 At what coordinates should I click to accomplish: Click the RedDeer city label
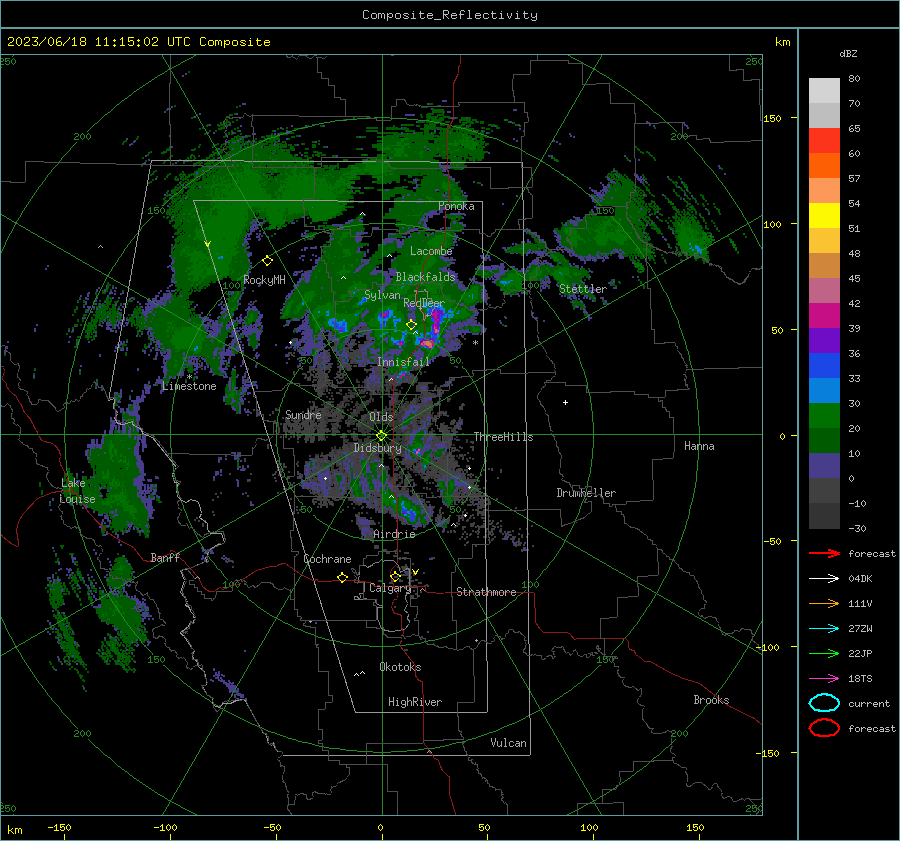[424, 303]
